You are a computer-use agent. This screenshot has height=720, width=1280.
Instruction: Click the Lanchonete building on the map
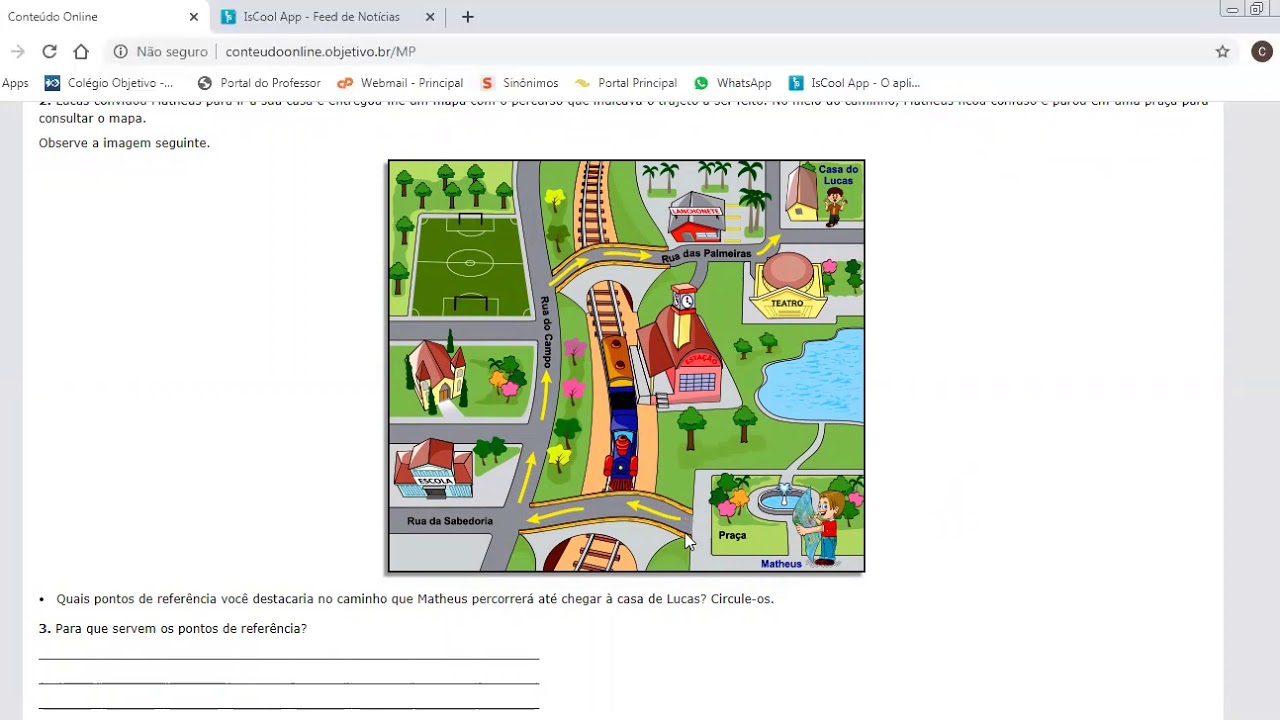pos(696,218)
